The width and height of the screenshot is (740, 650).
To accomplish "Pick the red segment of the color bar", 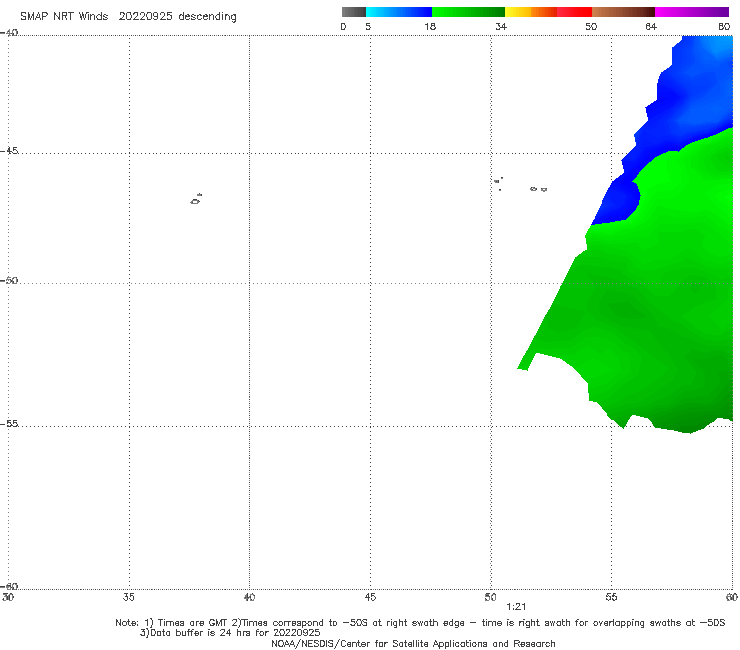I will pos(574,12).
